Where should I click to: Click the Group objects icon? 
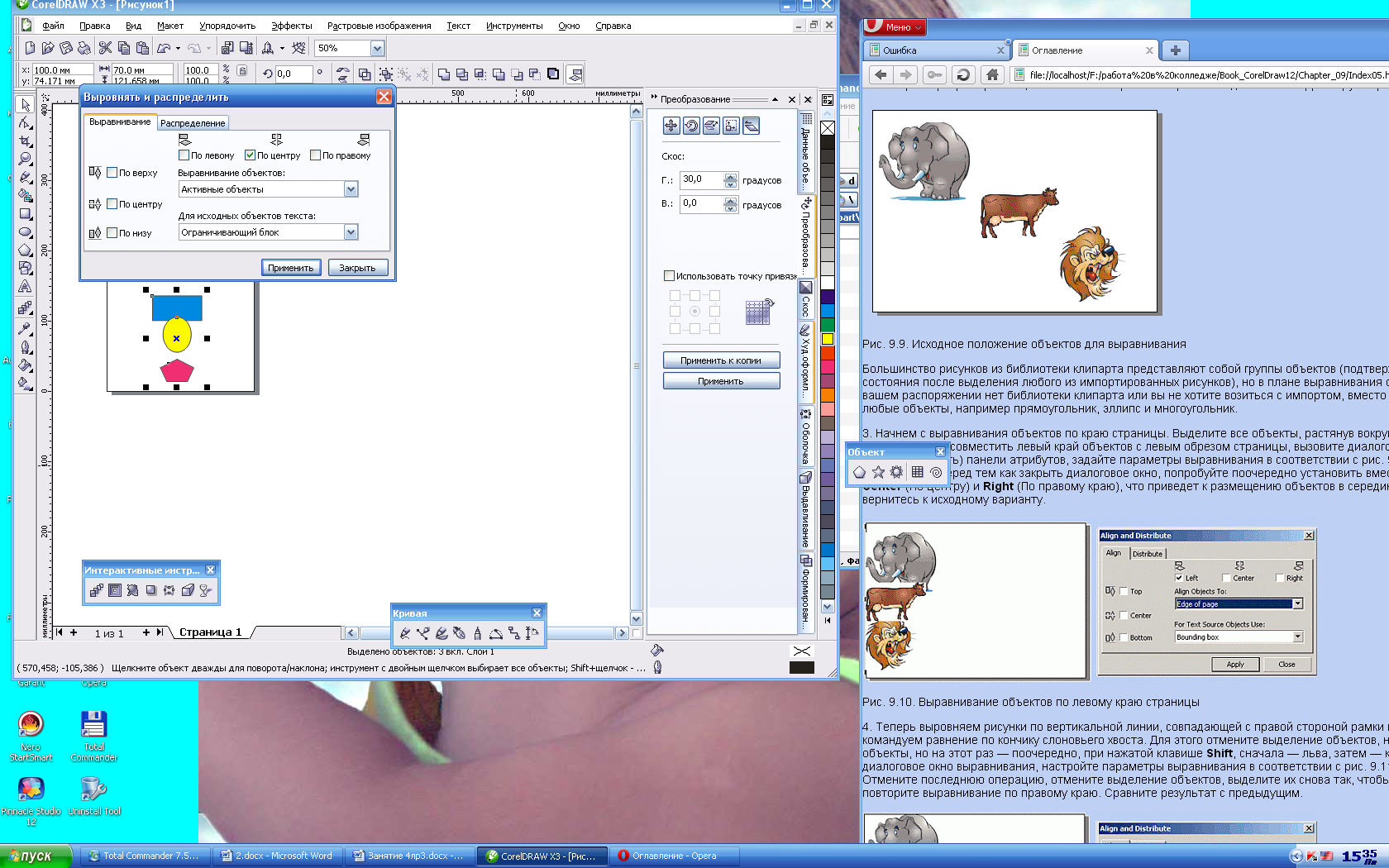pos(386,74)
